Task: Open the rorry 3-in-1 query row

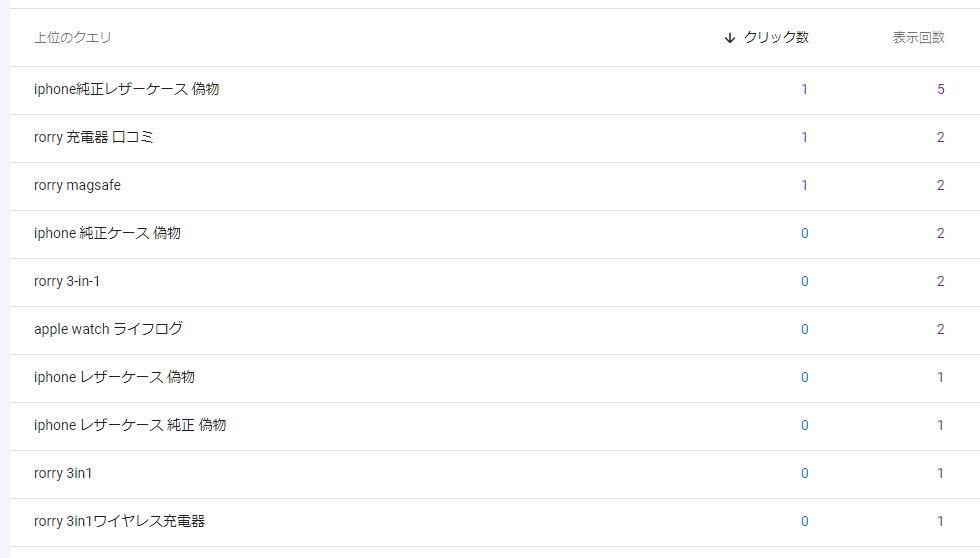Action: (x=67, y=281)
